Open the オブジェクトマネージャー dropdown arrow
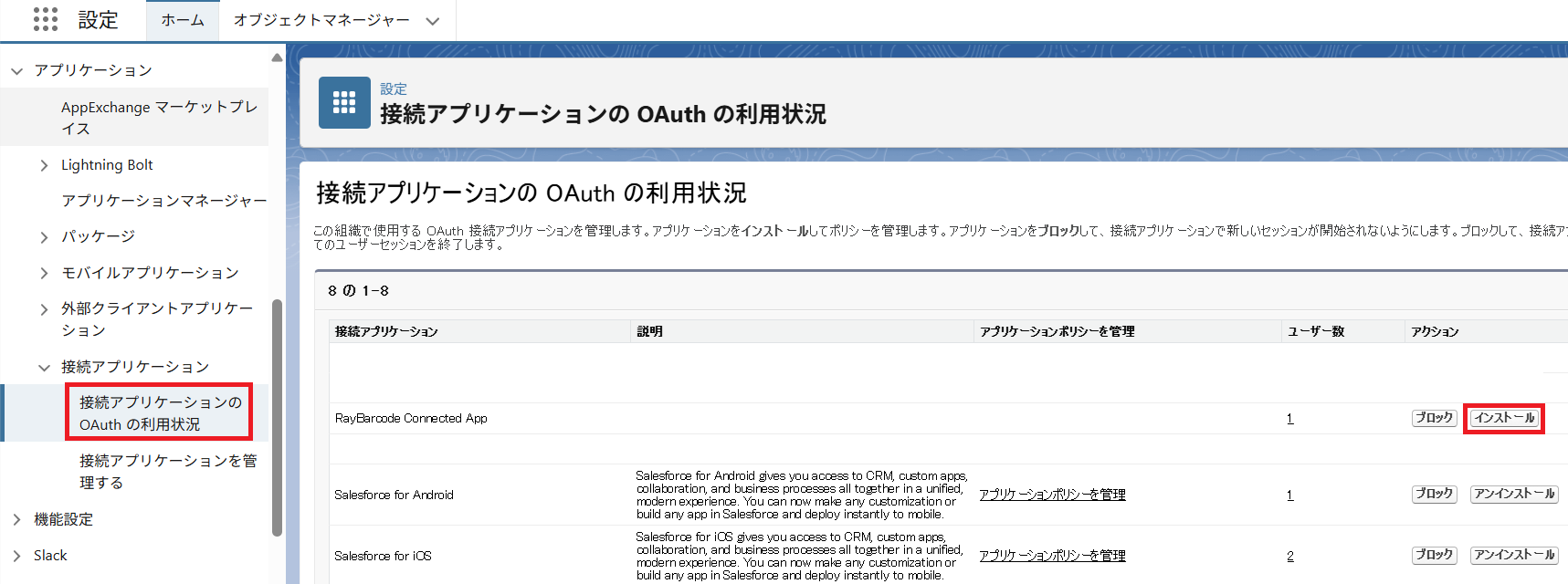This screenshot has width=1568, height=584. (433, 21)
